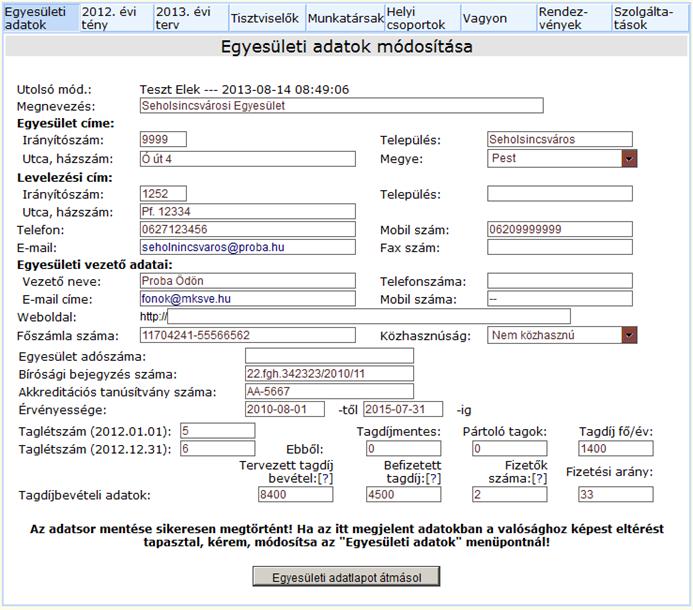Click the empty mailing Település field

coord(560,194)
